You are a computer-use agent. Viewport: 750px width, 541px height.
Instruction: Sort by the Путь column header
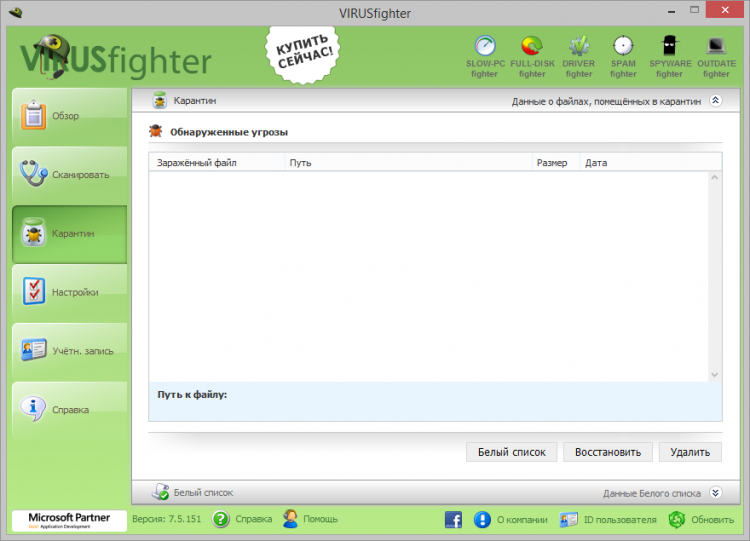[x=409, y=163]
